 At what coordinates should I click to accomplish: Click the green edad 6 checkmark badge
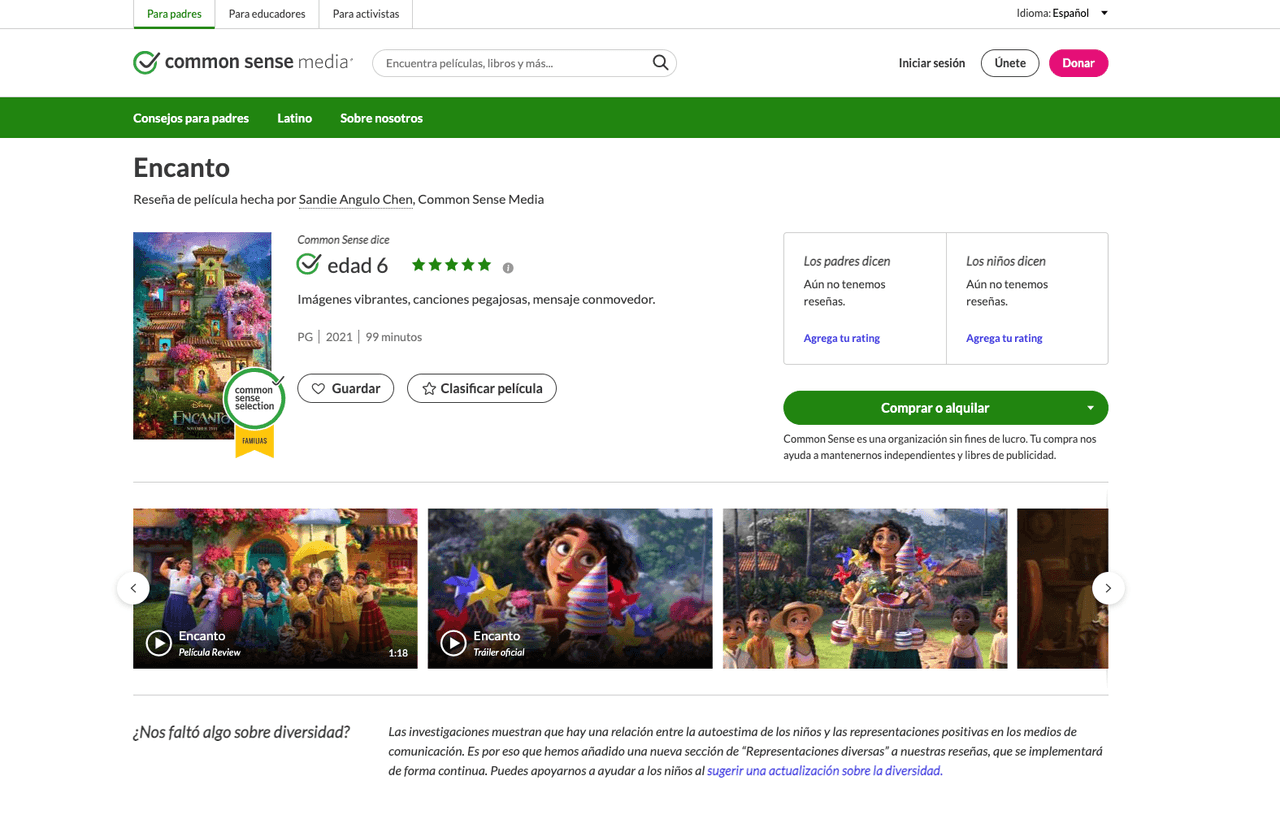tap(308, 264)
